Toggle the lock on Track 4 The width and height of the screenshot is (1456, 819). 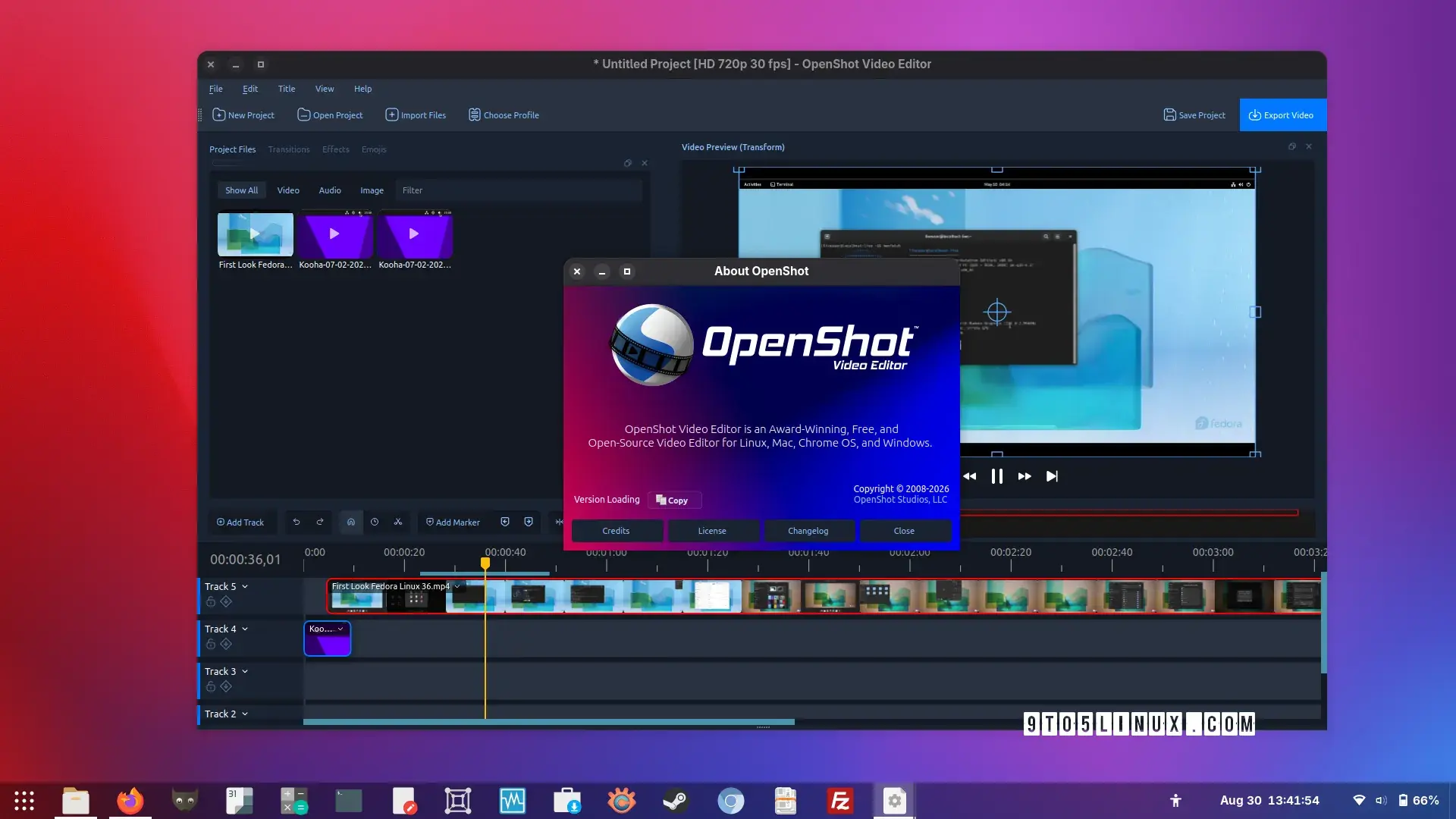pos(211,644)
